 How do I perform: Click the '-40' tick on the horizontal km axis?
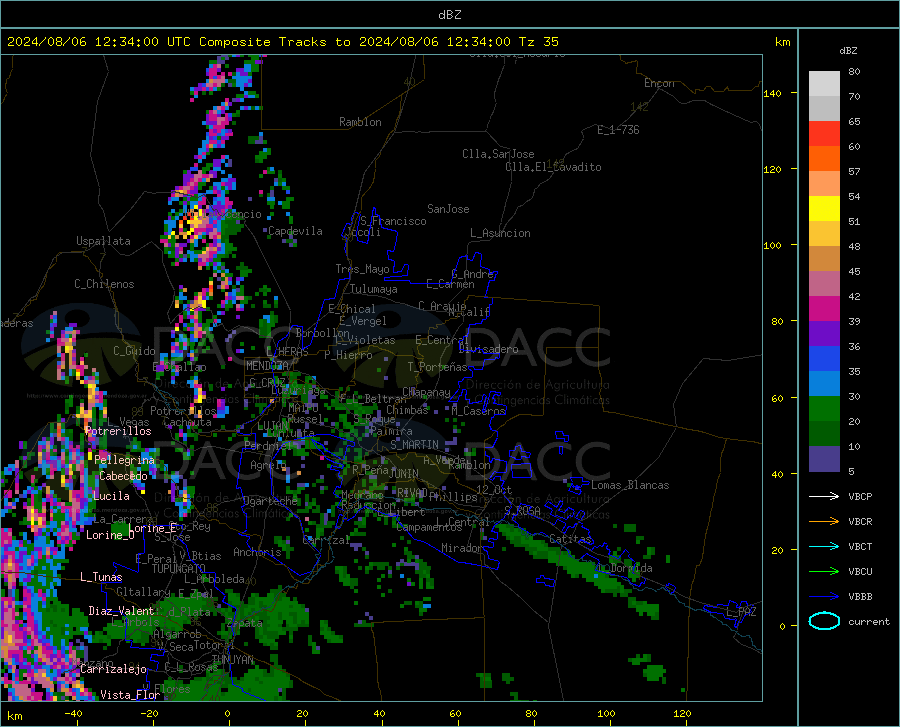[x=73, y=713]
